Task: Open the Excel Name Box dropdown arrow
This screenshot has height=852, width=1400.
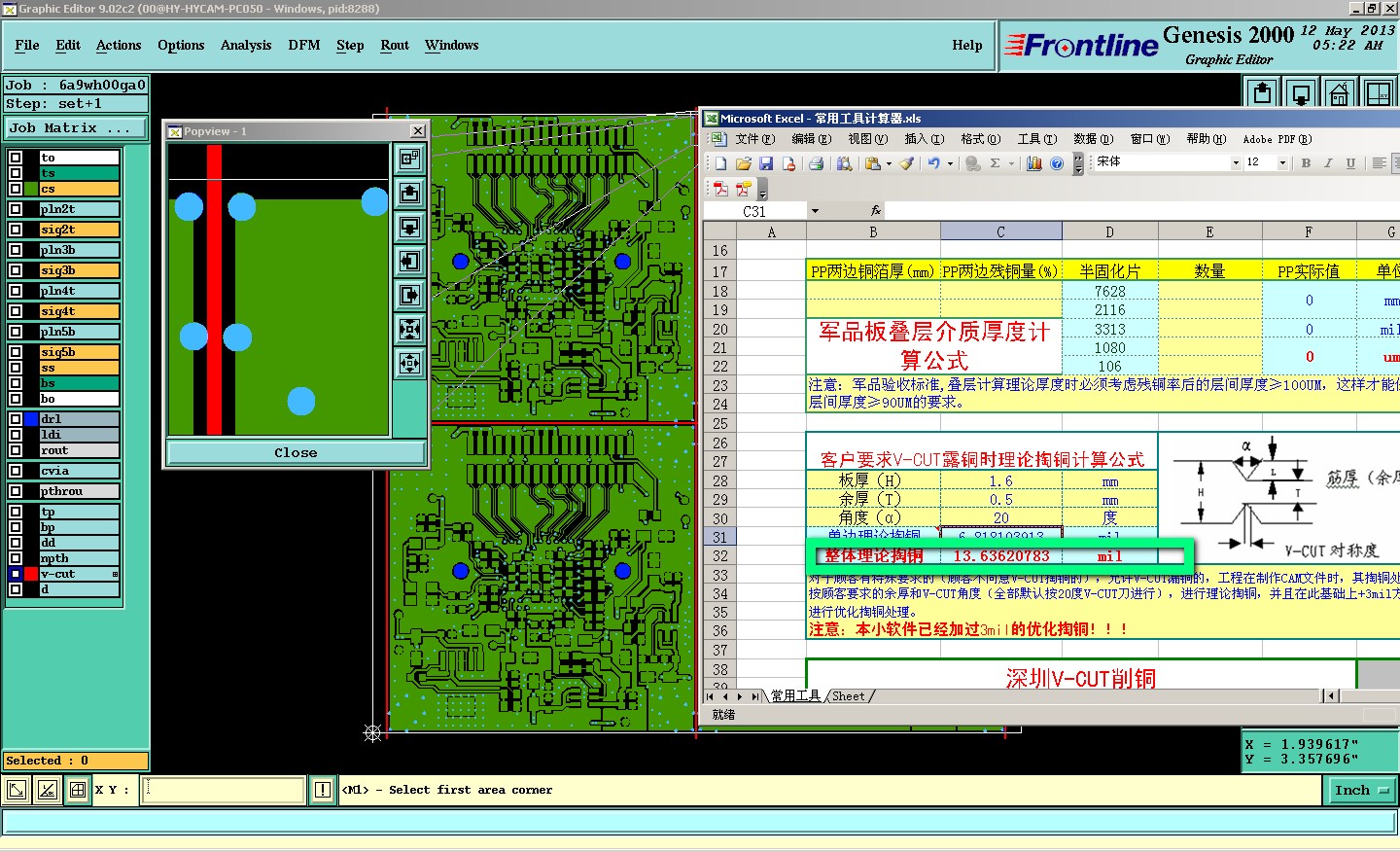Action: point(815,211)
